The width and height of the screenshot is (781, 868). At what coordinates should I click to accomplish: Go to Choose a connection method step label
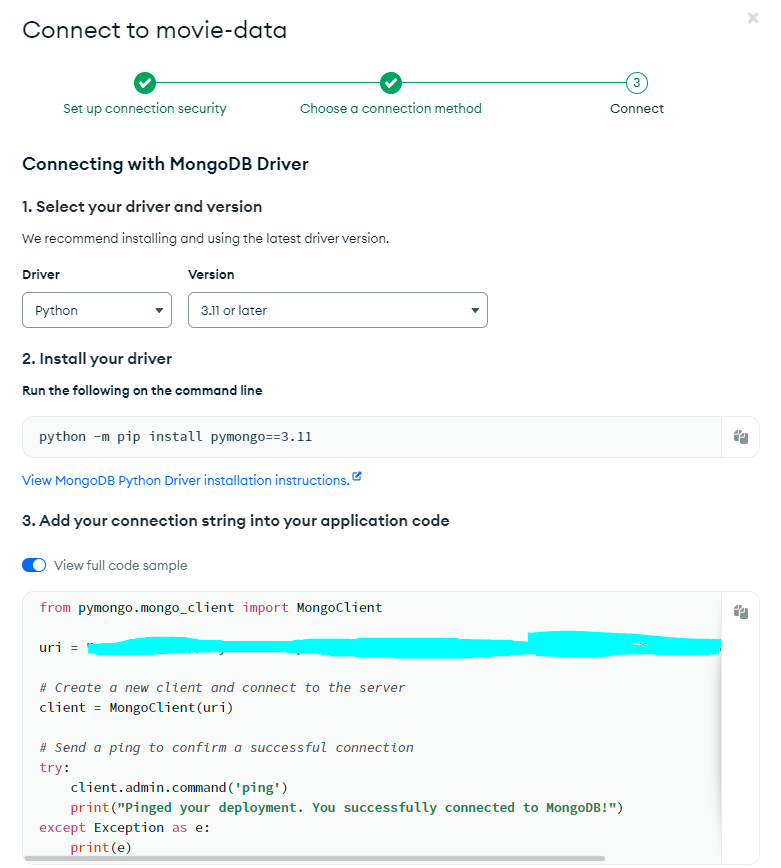(391, 108)
